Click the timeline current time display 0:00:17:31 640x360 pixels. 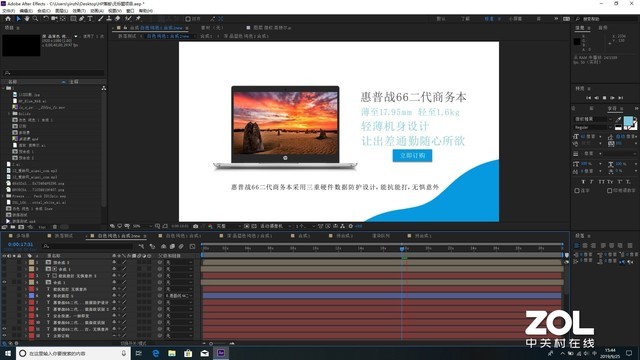[x=20, y=244]
